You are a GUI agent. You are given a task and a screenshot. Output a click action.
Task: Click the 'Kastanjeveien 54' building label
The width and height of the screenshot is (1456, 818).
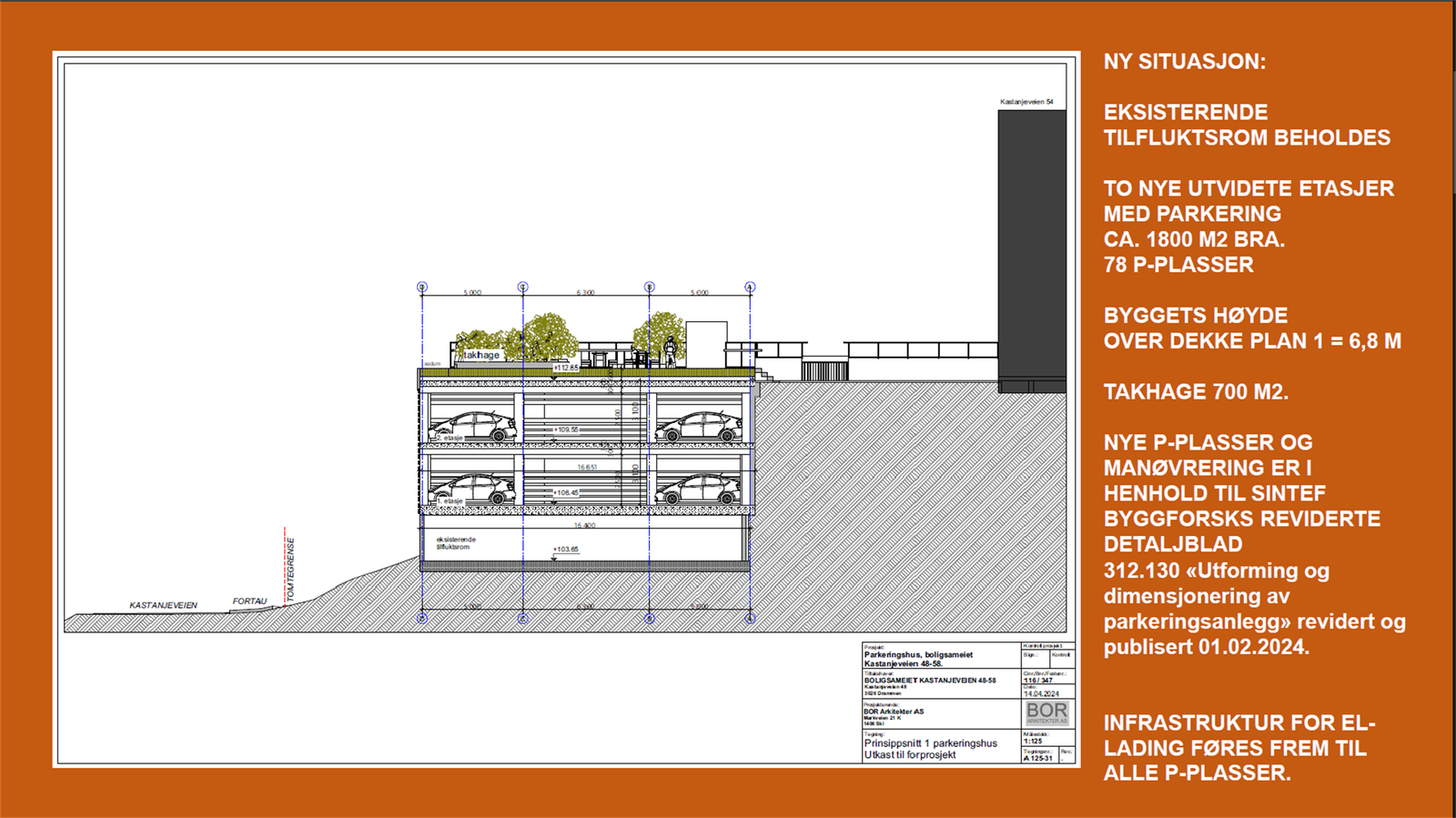1026,102
